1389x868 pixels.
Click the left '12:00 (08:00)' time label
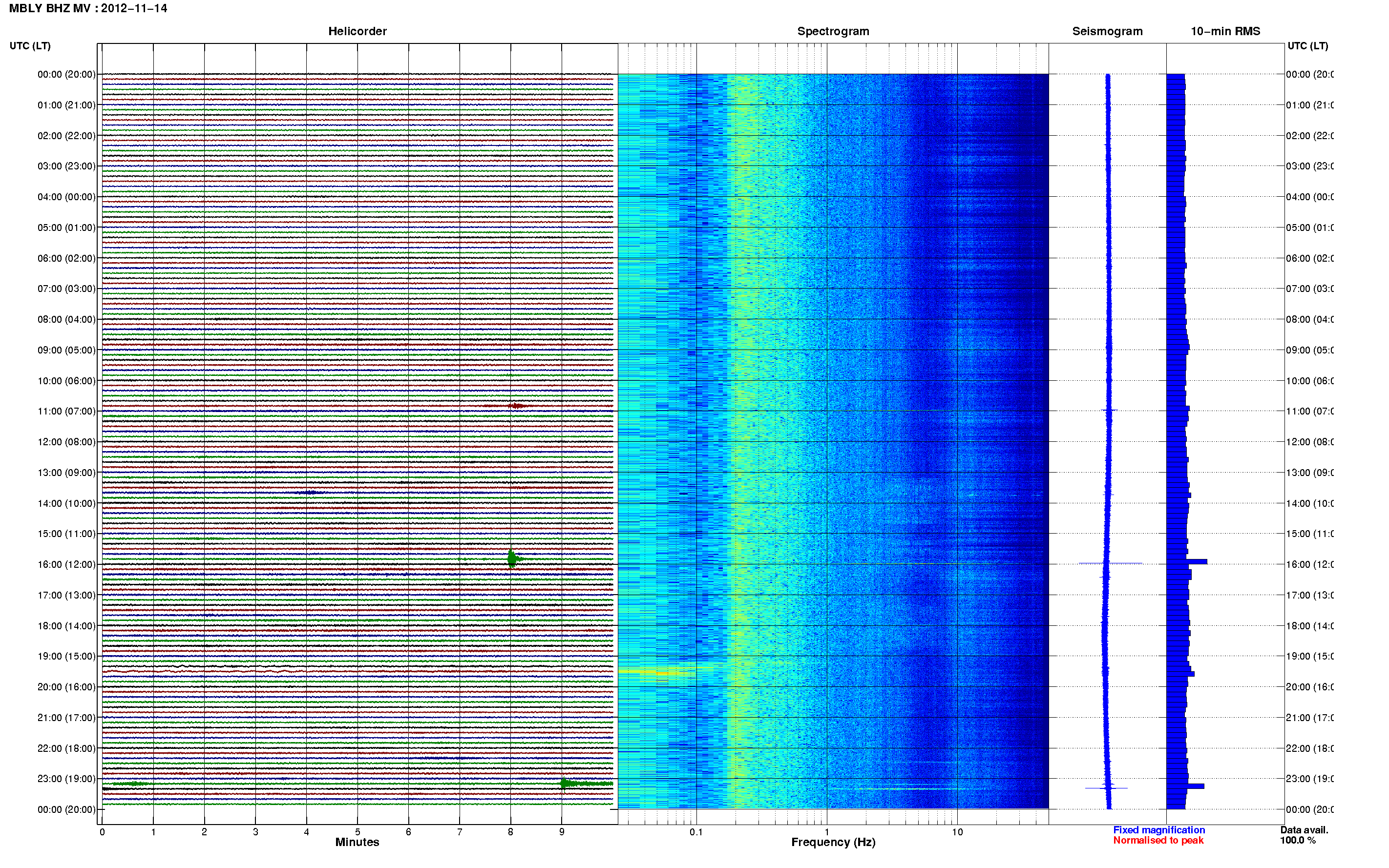tap(66, 441)
